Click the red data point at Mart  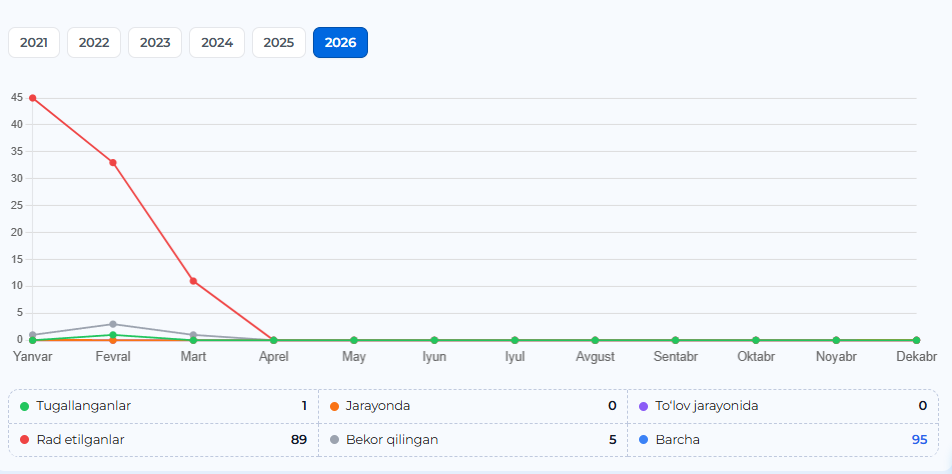[x=193, y=281]
